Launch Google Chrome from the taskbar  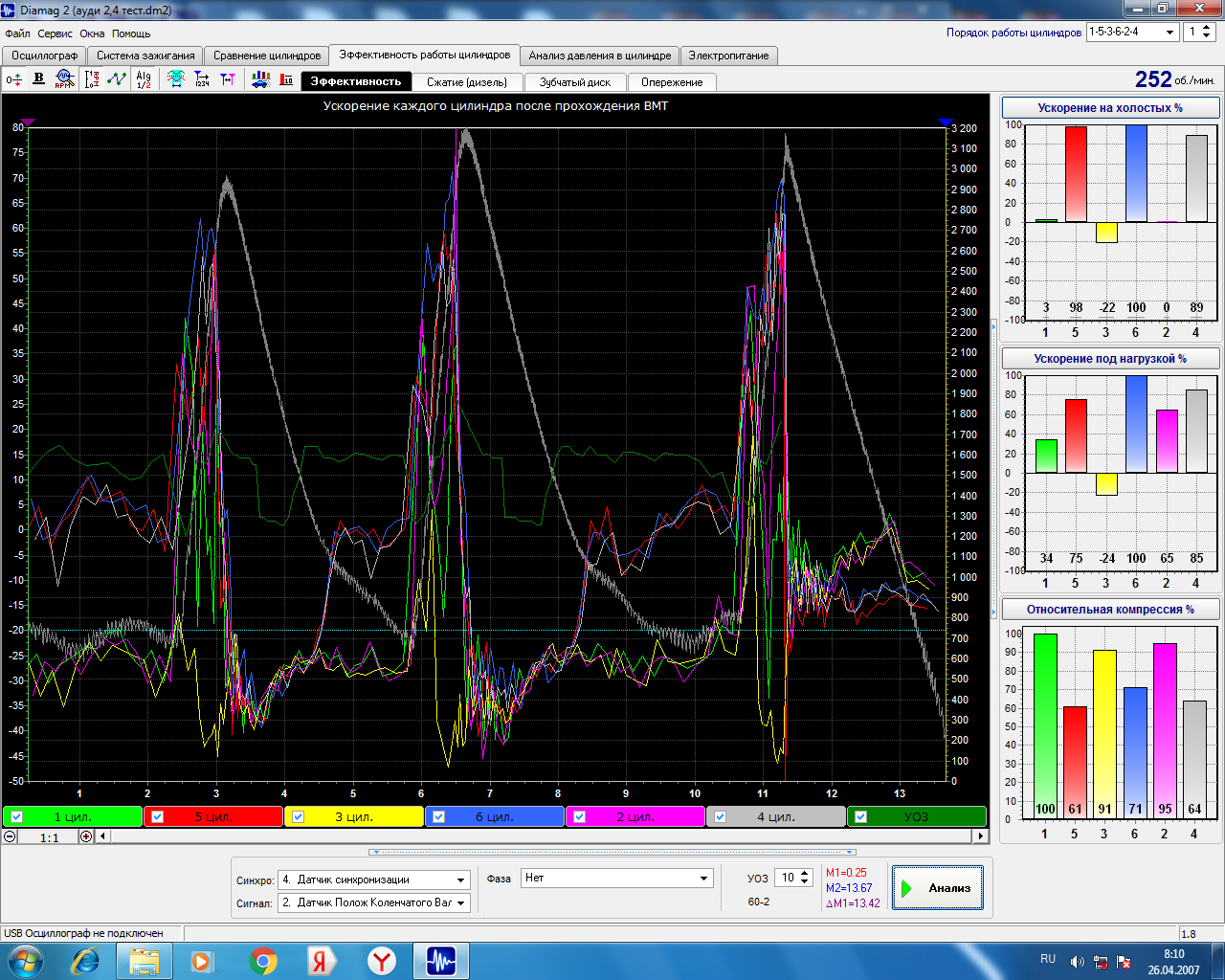tap(263, 960)
